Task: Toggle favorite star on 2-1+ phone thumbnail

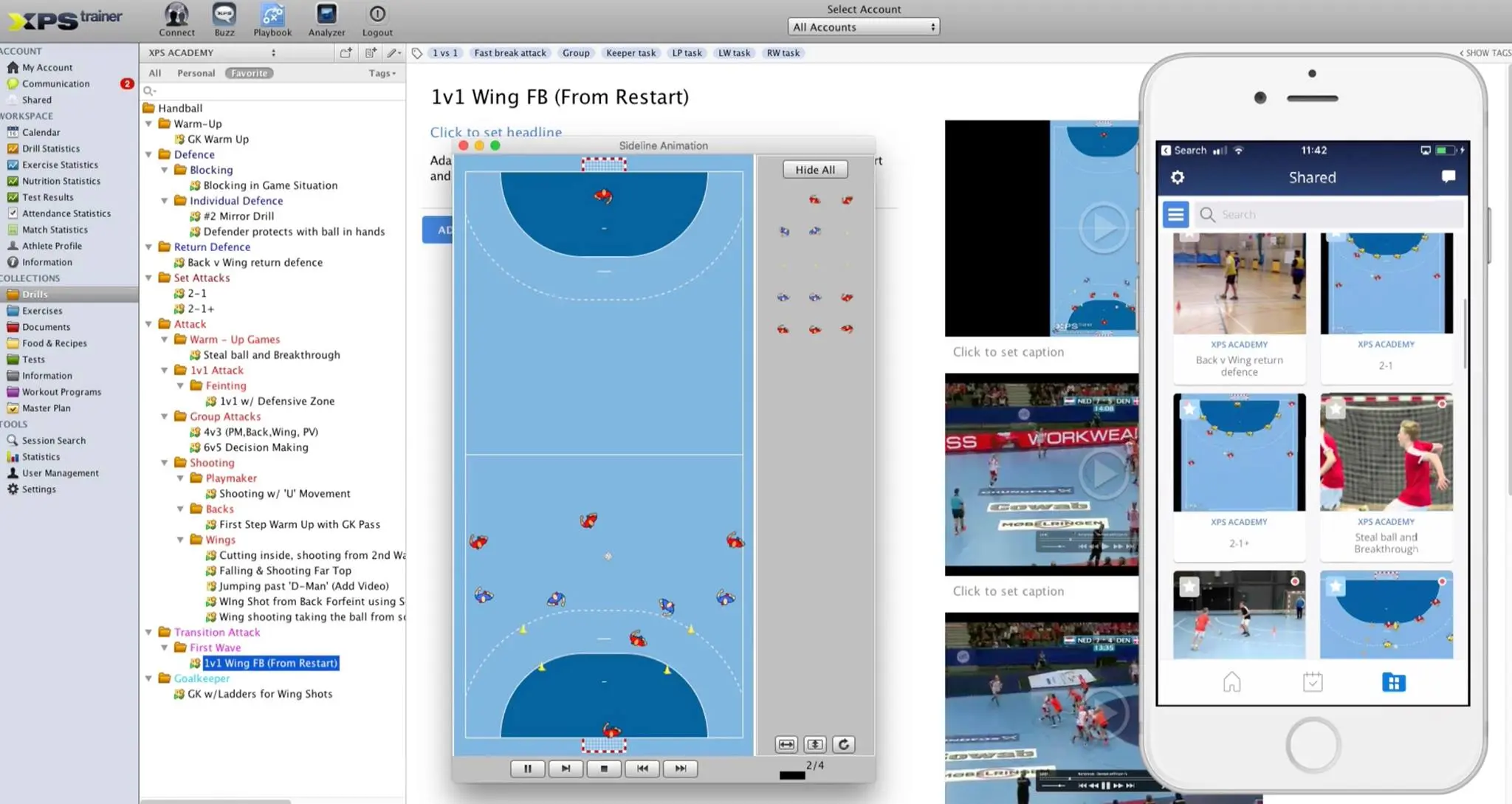Action: click(1189, 409)
